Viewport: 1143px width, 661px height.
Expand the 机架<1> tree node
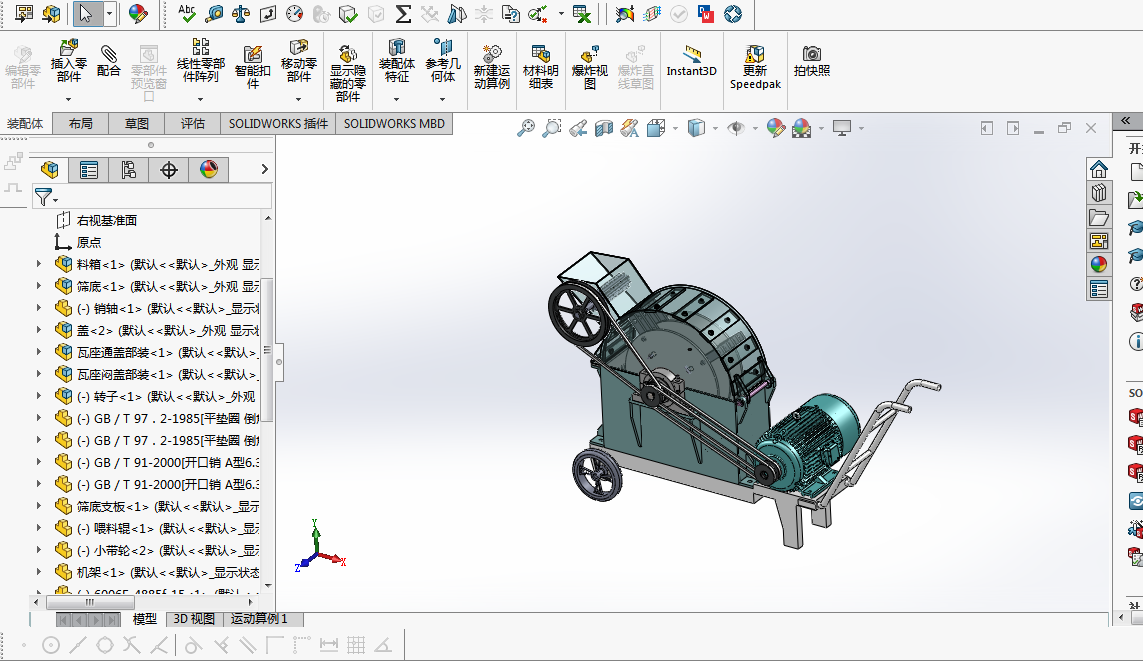39,572
